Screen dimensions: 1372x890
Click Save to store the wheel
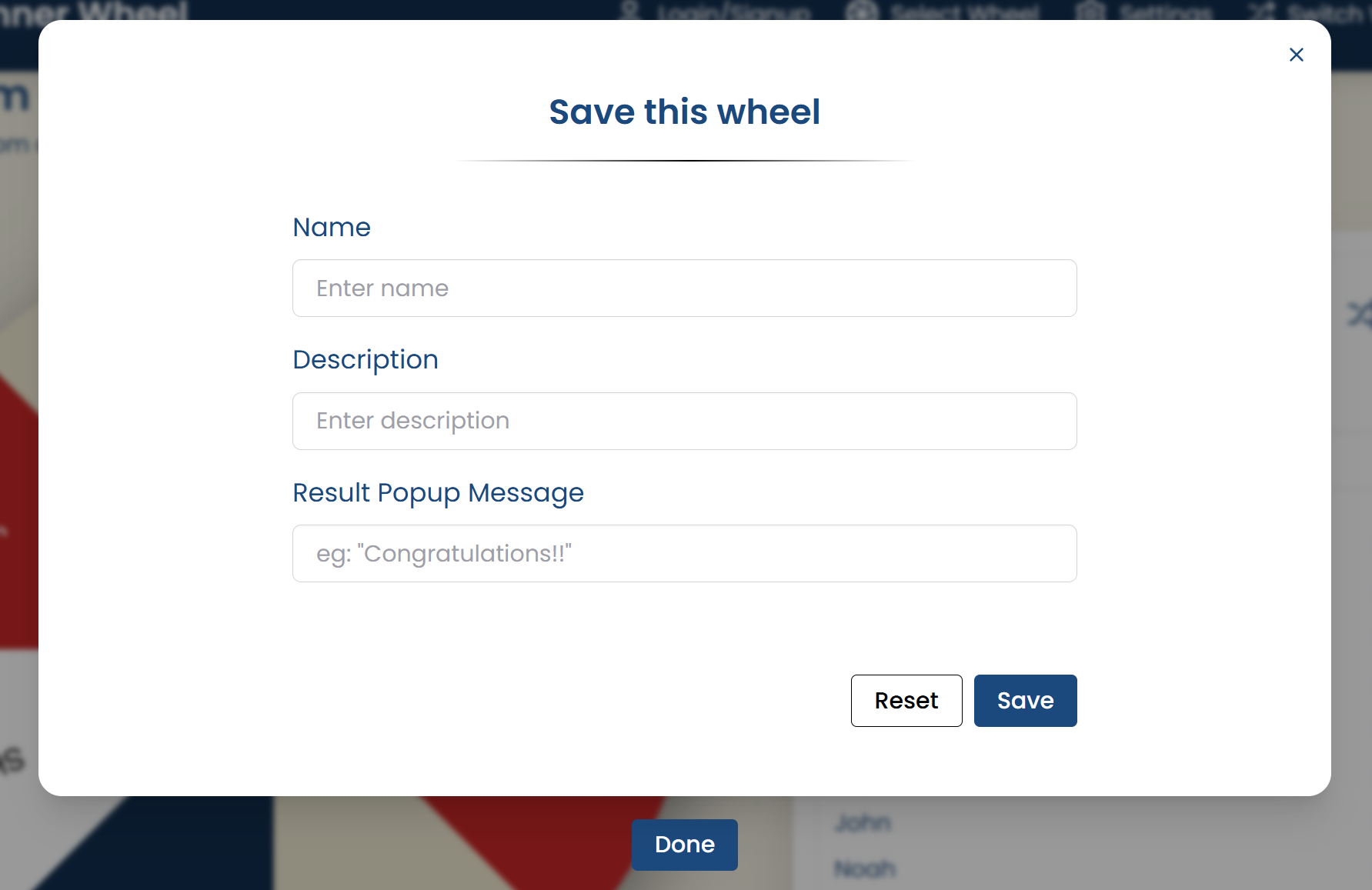[1025, 700]
